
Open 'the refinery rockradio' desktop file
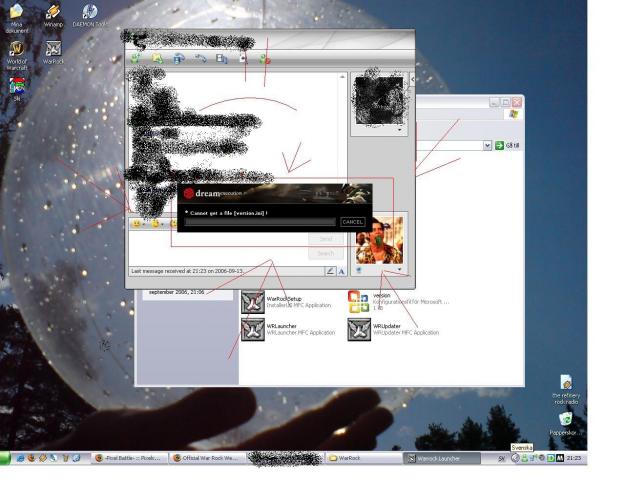pyautogui.click(x=566, y=390)
